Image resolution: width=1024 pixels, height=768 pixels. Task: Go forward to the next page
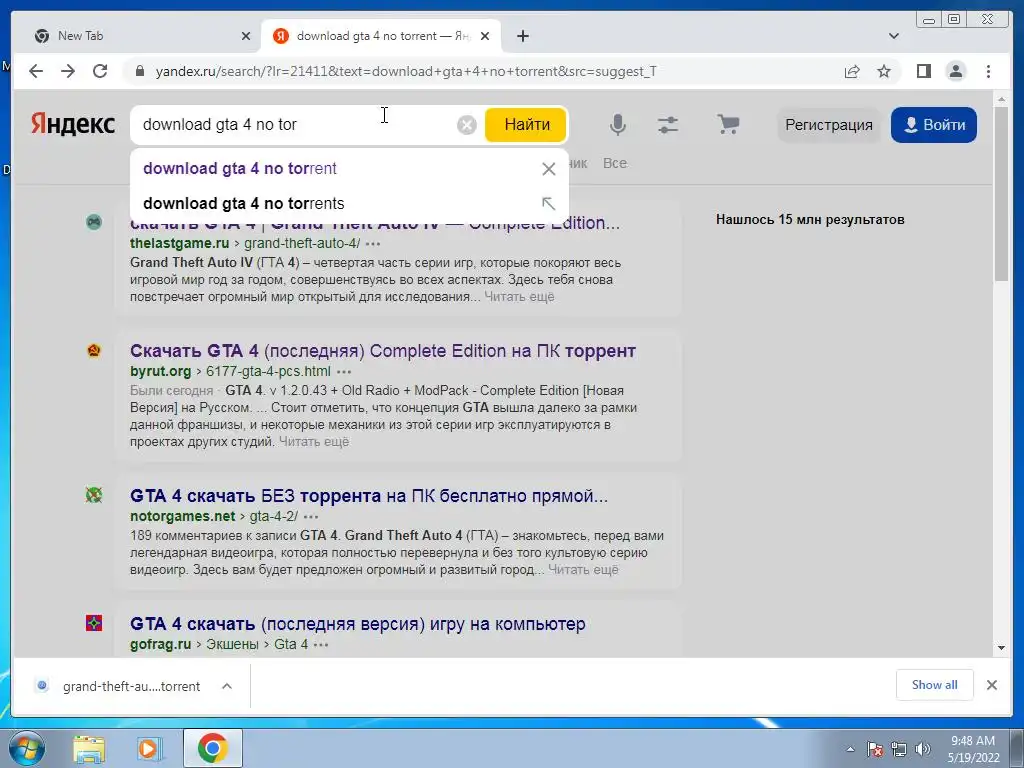click(x=68, y=71)
